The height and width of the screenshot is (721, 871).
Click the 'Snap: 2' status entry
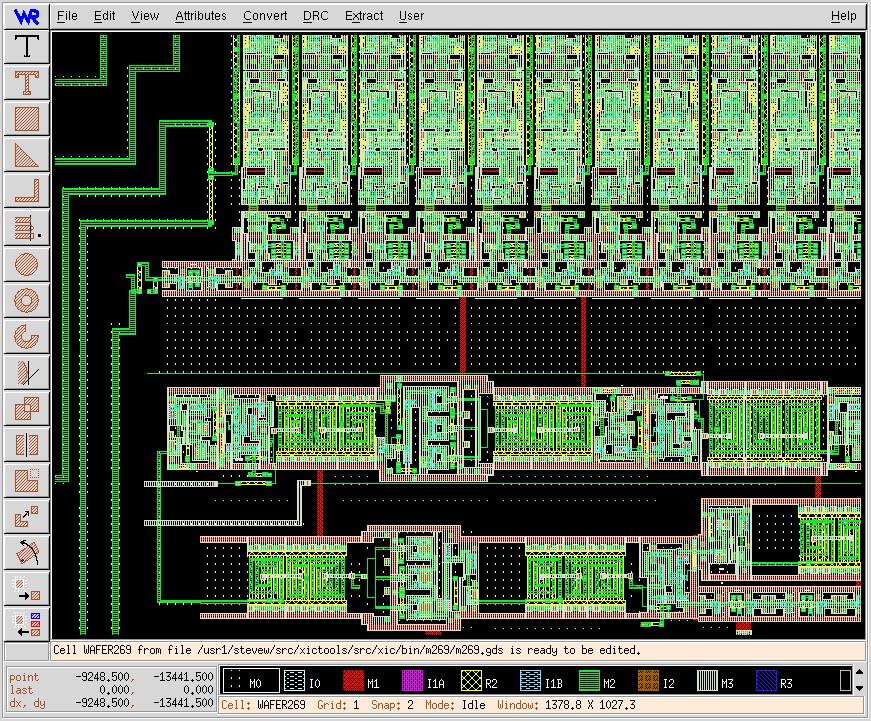(x=392, y=705)
